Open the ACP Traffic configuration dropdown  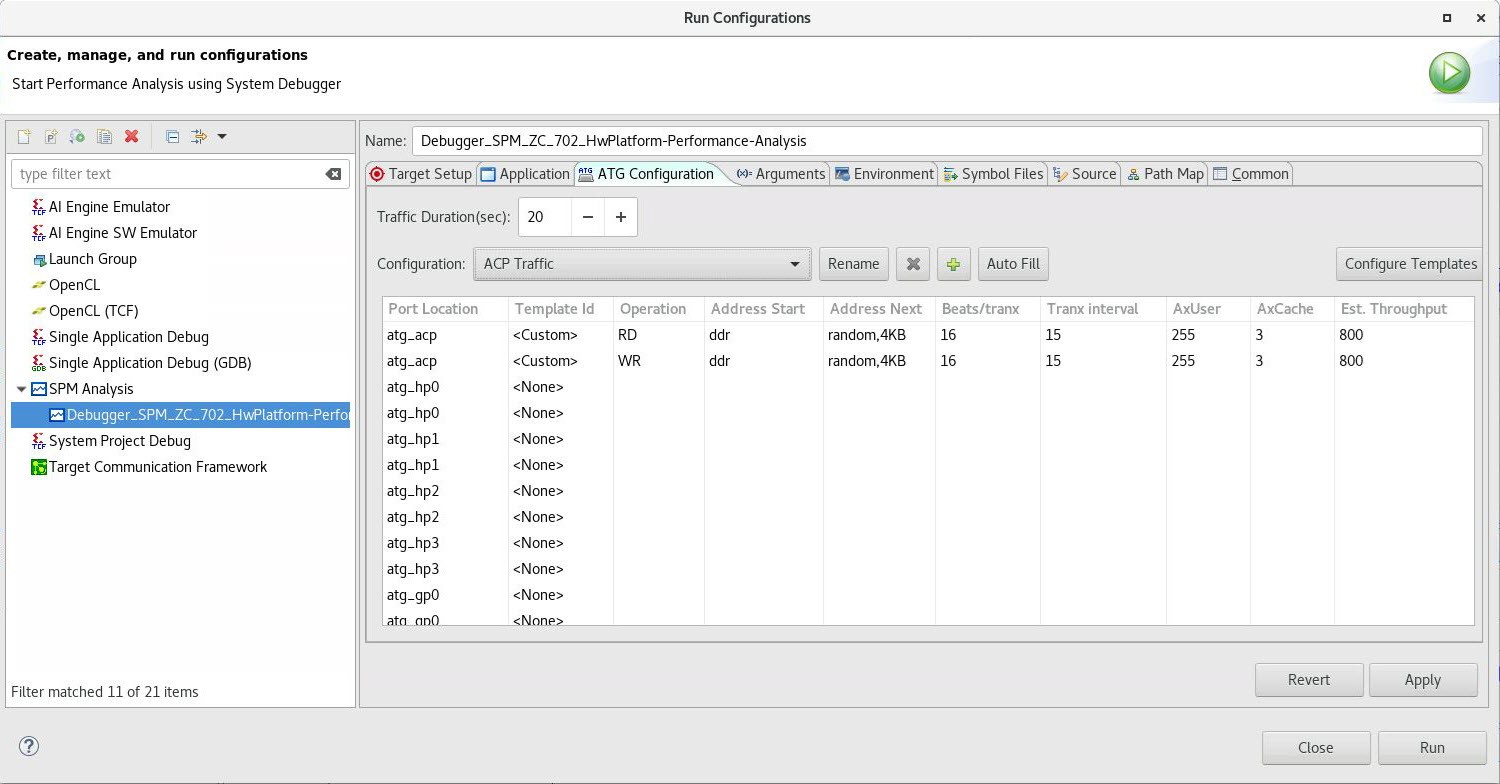[x=641, y=264]
